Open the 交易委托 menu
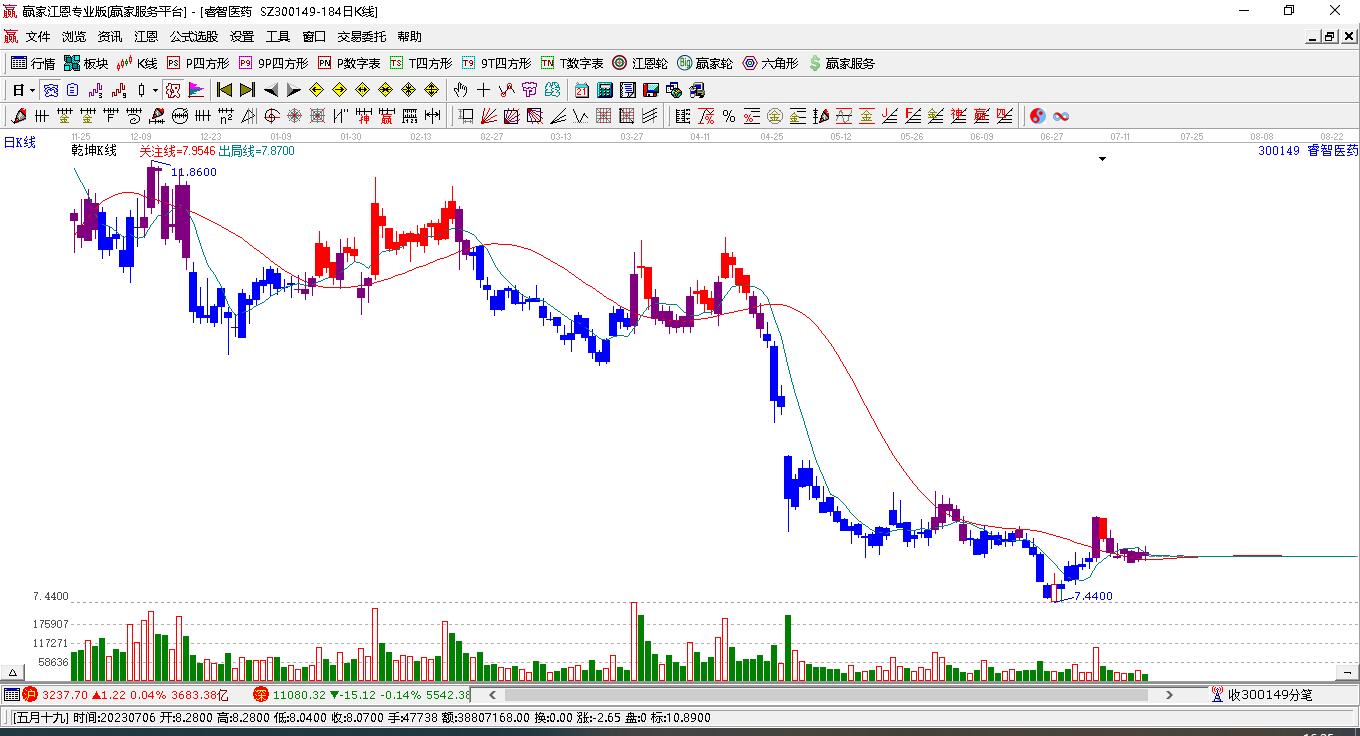1360x736 pixels. [361, 37]
